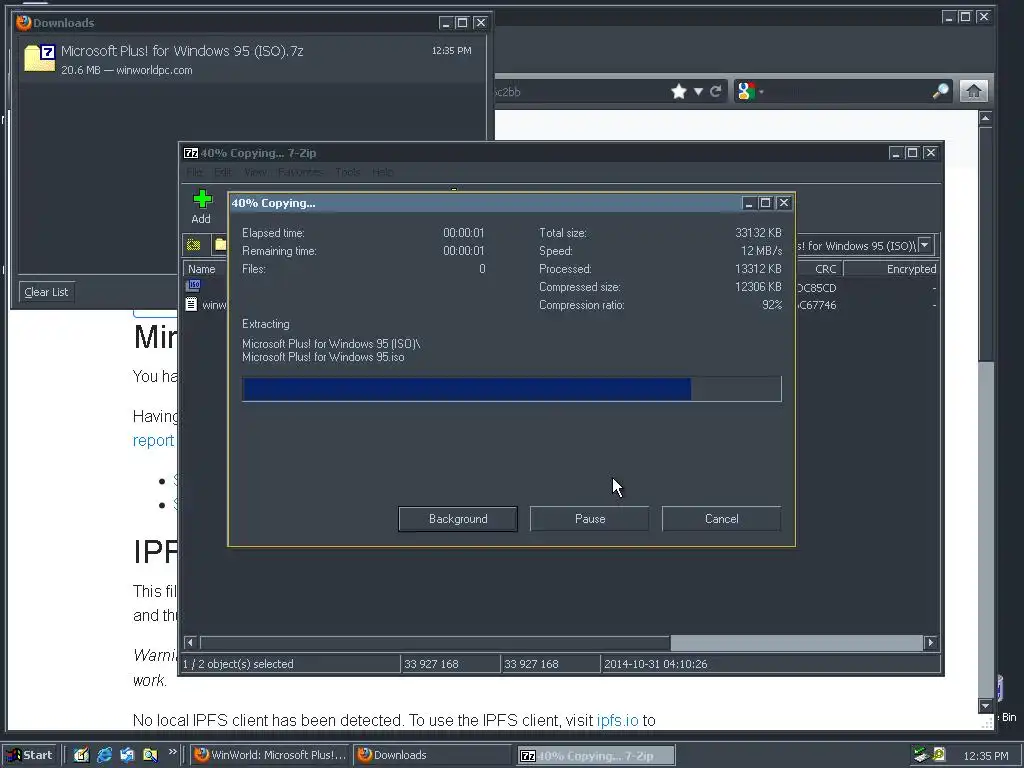The height and width of the screenshot is (768, 1024).
Task: Click the green Add icon in 7-Zip toolbar
Action: (202, 199)
